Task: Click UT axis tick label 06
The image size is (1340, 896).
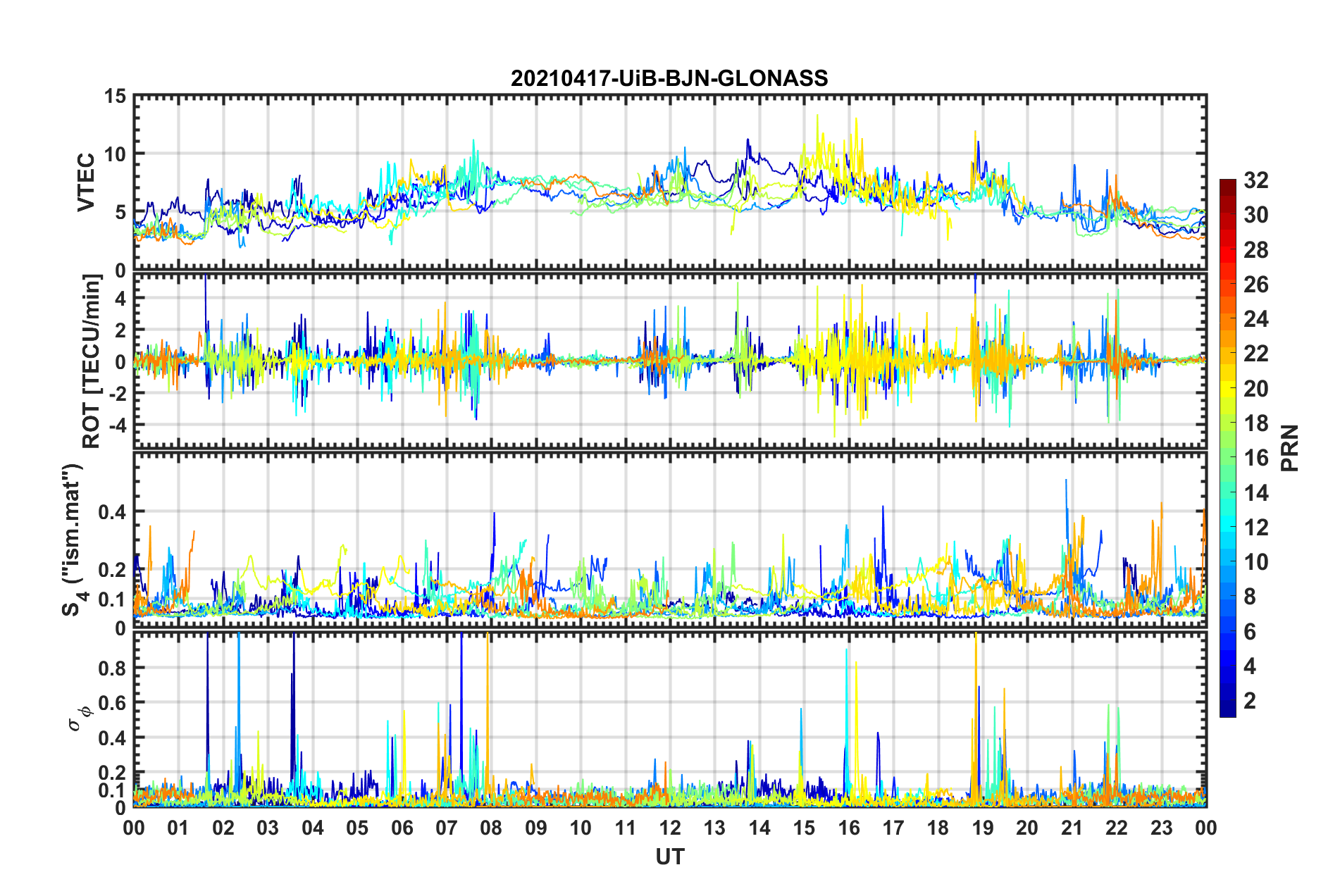Action: (x=402, y=828)
